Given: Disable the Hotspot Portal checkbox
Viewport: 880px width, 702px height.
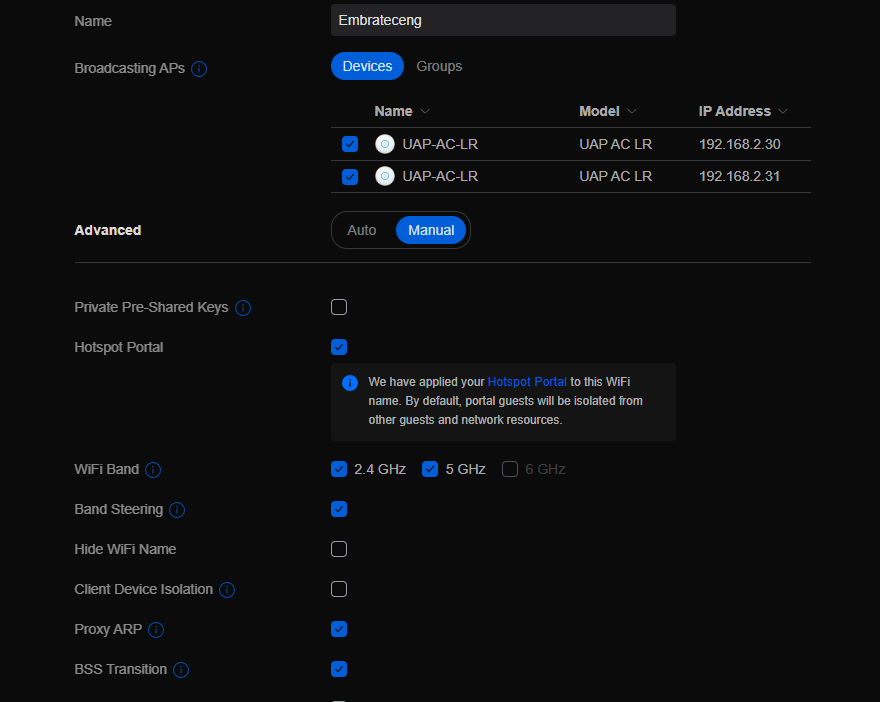Looking at the screenshot, I should [339, 347].
